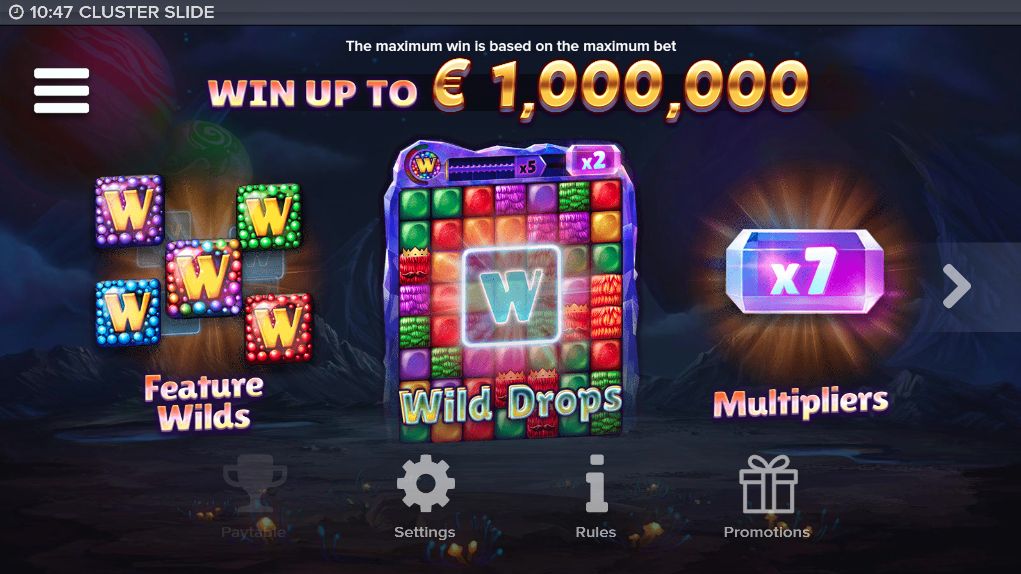Click the Wild Drops title text

(510, 403)
